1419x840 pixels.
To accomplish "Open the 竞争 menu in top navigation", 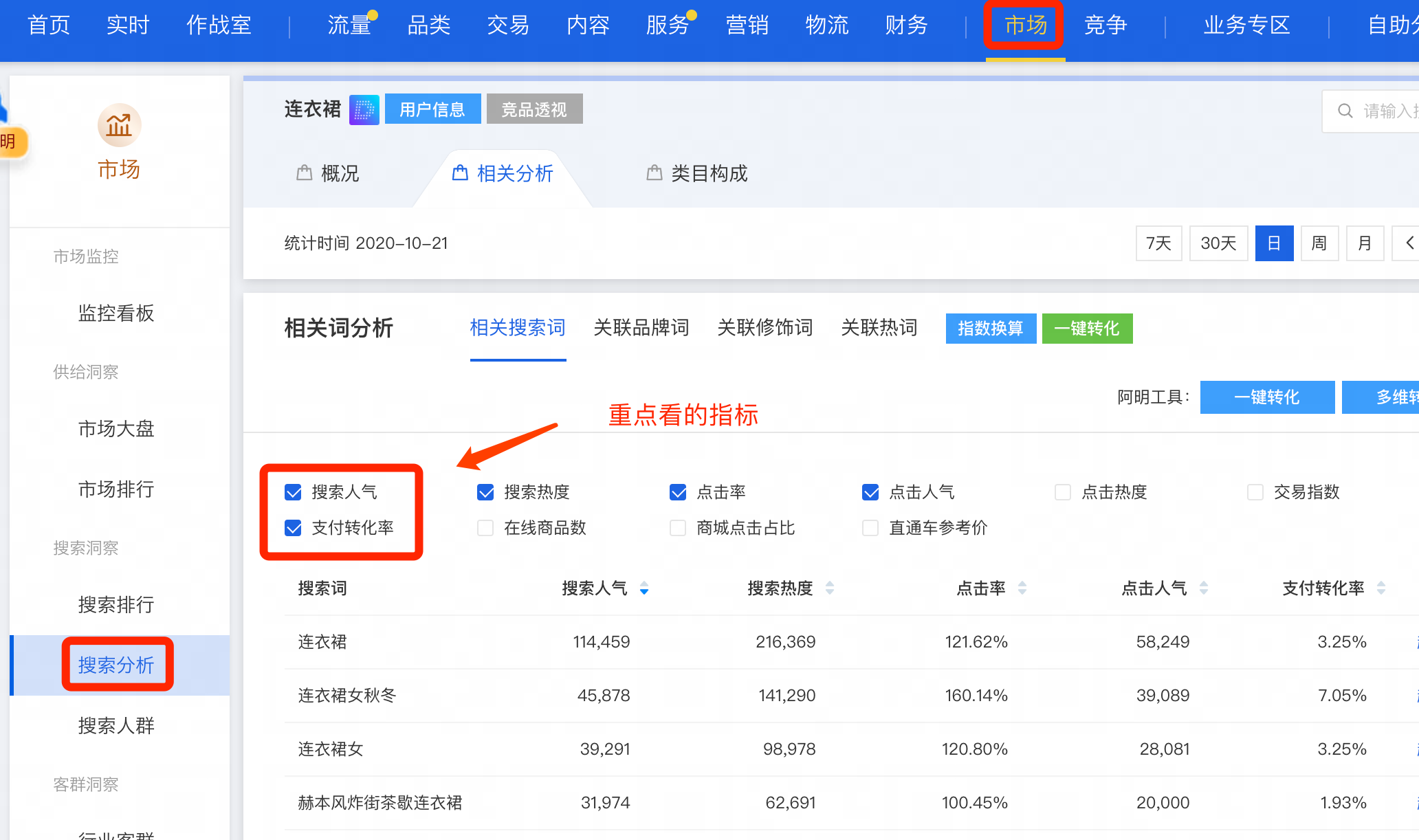I will pos(1105,25).
